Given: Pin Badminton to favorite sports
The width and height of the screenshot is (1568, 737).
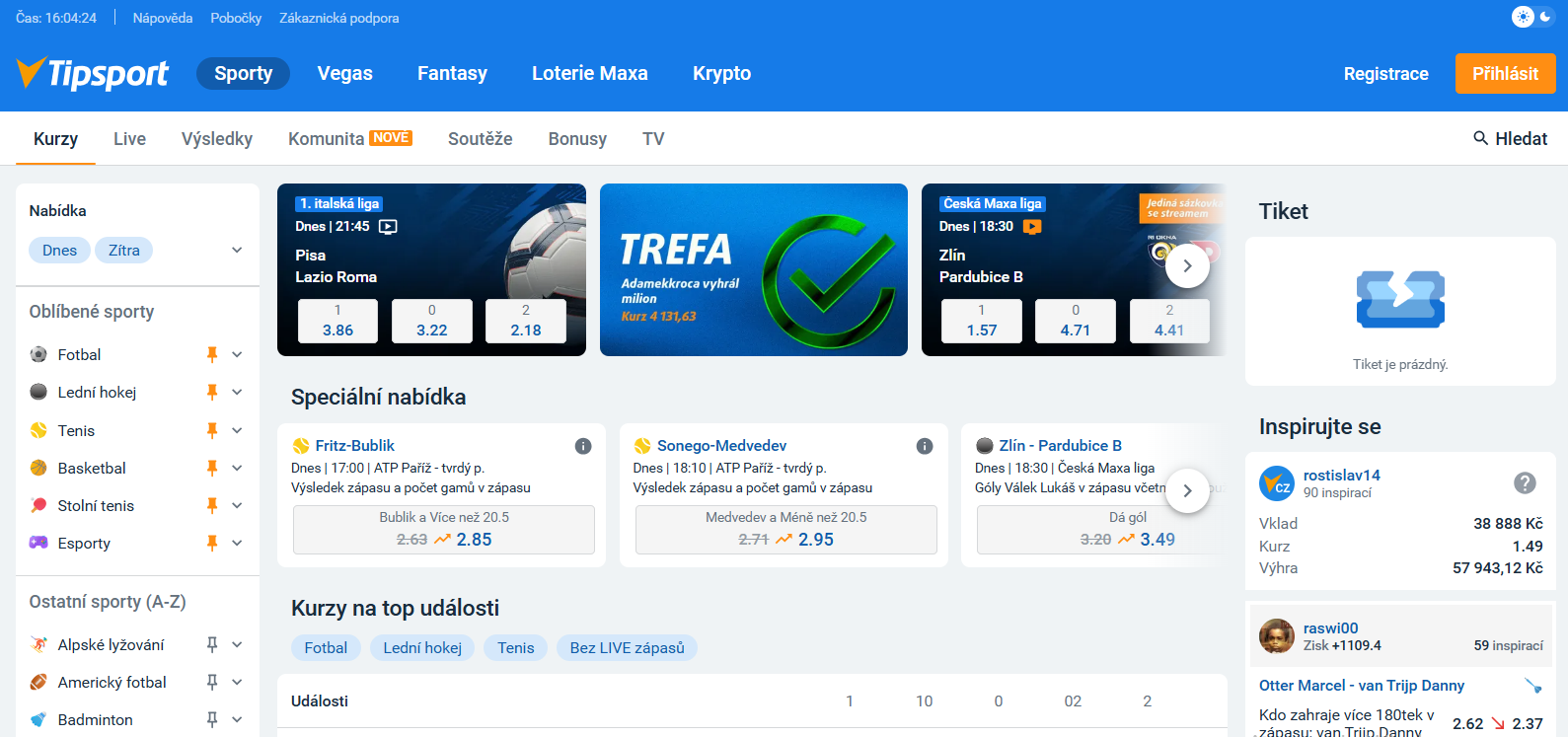Looking at the screenshot, I should point(211,719).
